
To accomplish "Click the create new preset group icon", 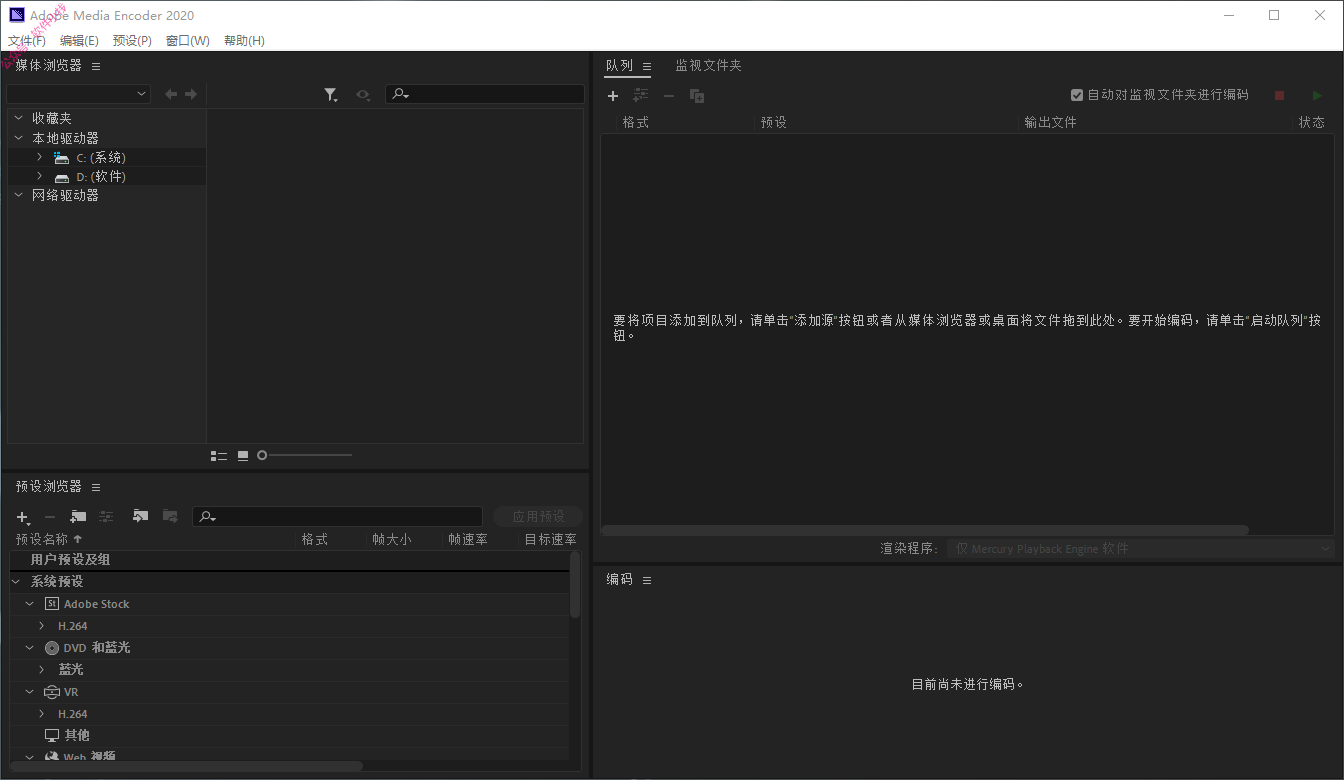I will coord(78,516).
